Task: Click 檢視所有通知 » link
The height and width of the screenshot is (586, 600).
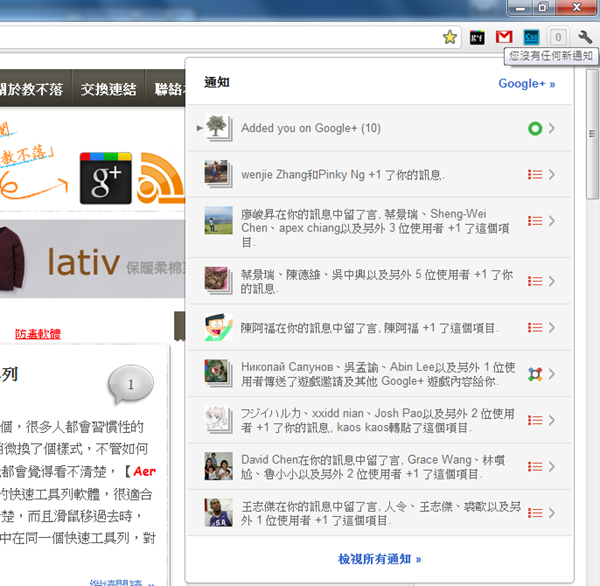Action: click(x=380, y=559)
